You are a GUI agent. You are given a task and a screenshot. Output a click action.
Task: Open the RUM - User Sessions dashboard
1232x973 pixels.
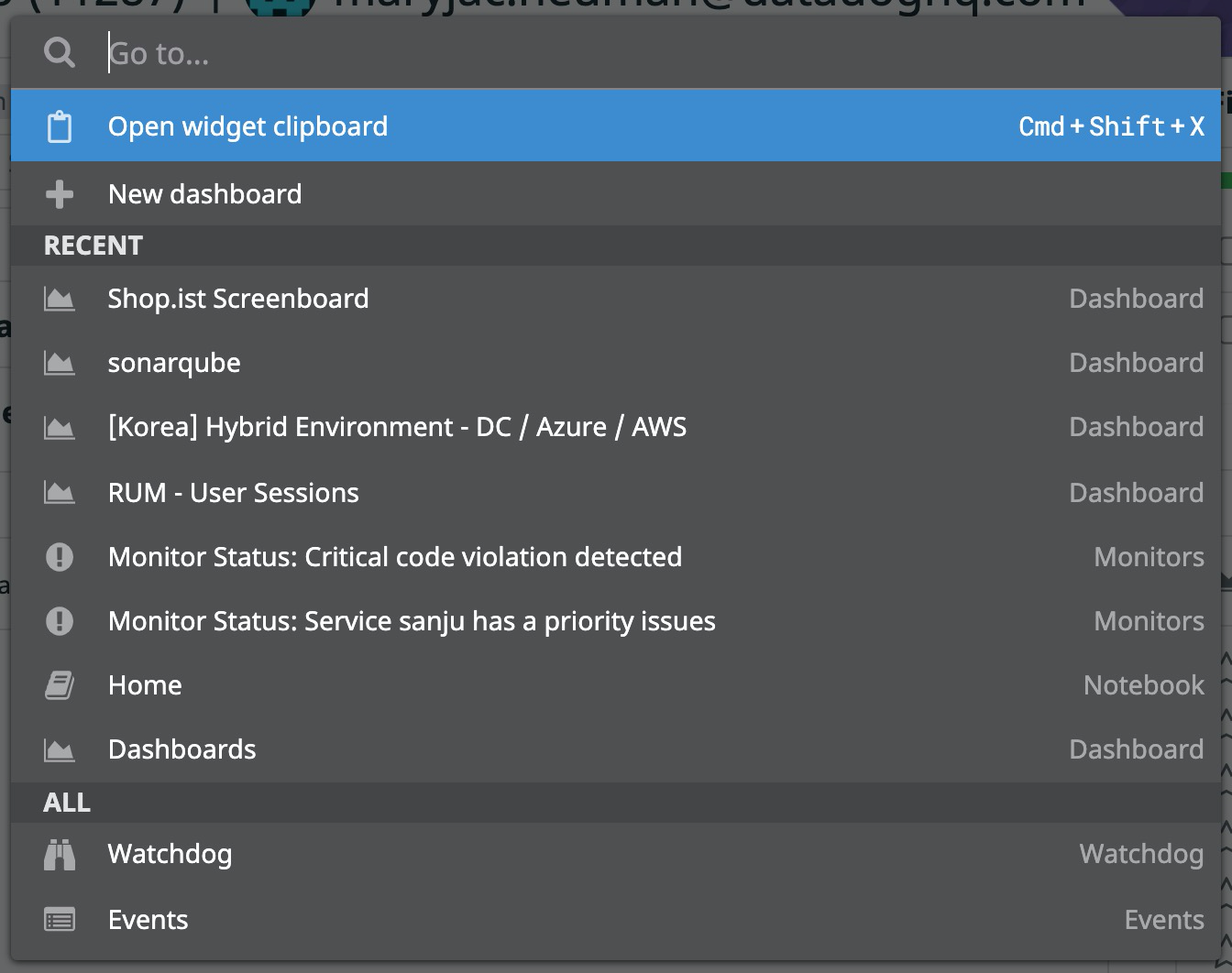pos(234,492)
